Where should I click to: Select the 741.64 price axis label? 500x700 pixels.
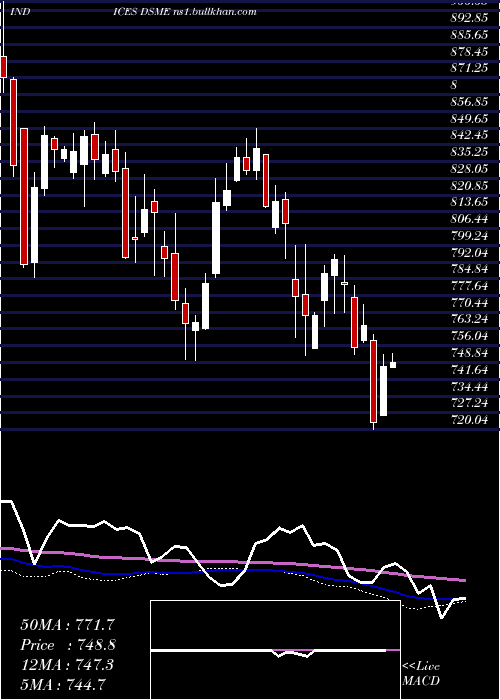[x=469, y=370]
